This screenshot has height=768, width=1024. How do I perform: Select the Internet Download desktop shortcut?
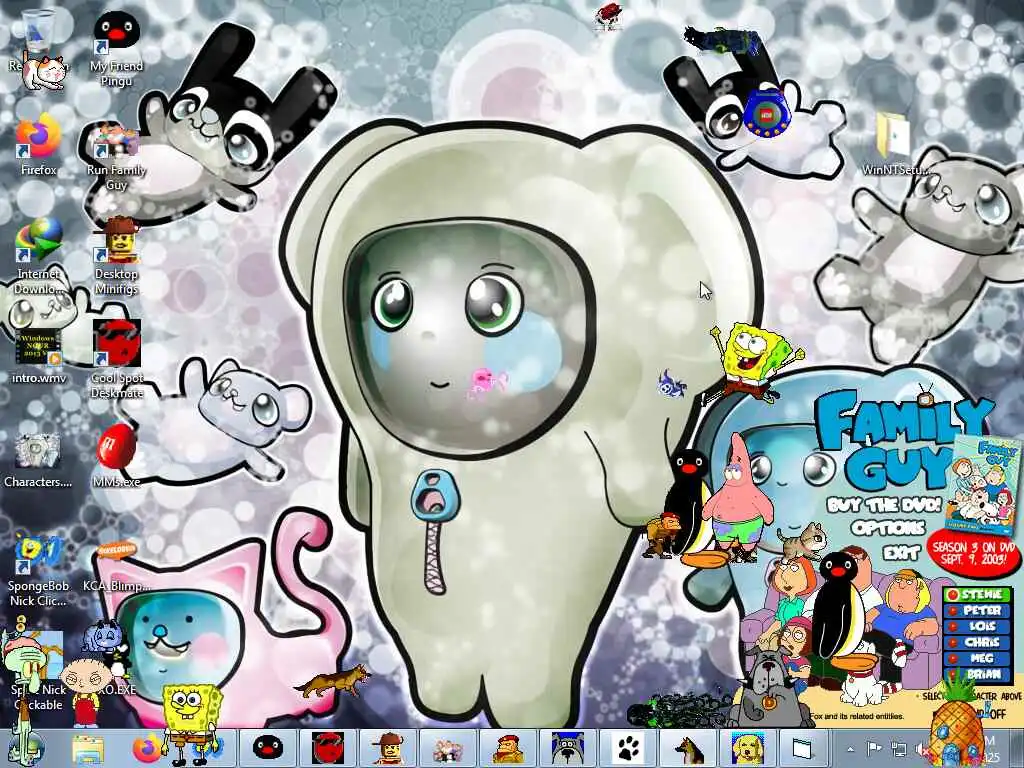point(39,257)
